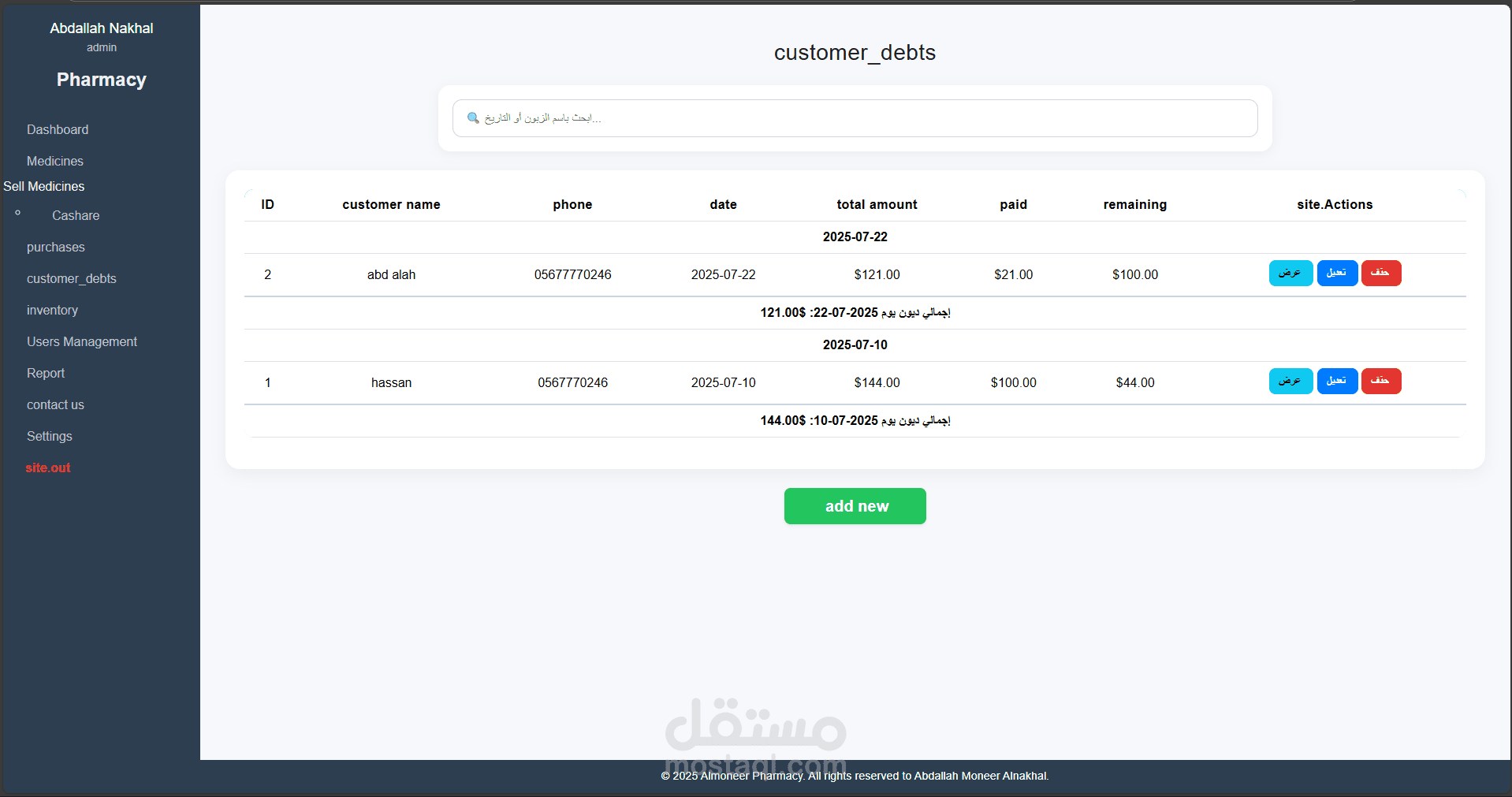The height and width of the screenshot is (797, 1512).
Task: Click the customer name abd alah
Action: (x=391, y=274)
